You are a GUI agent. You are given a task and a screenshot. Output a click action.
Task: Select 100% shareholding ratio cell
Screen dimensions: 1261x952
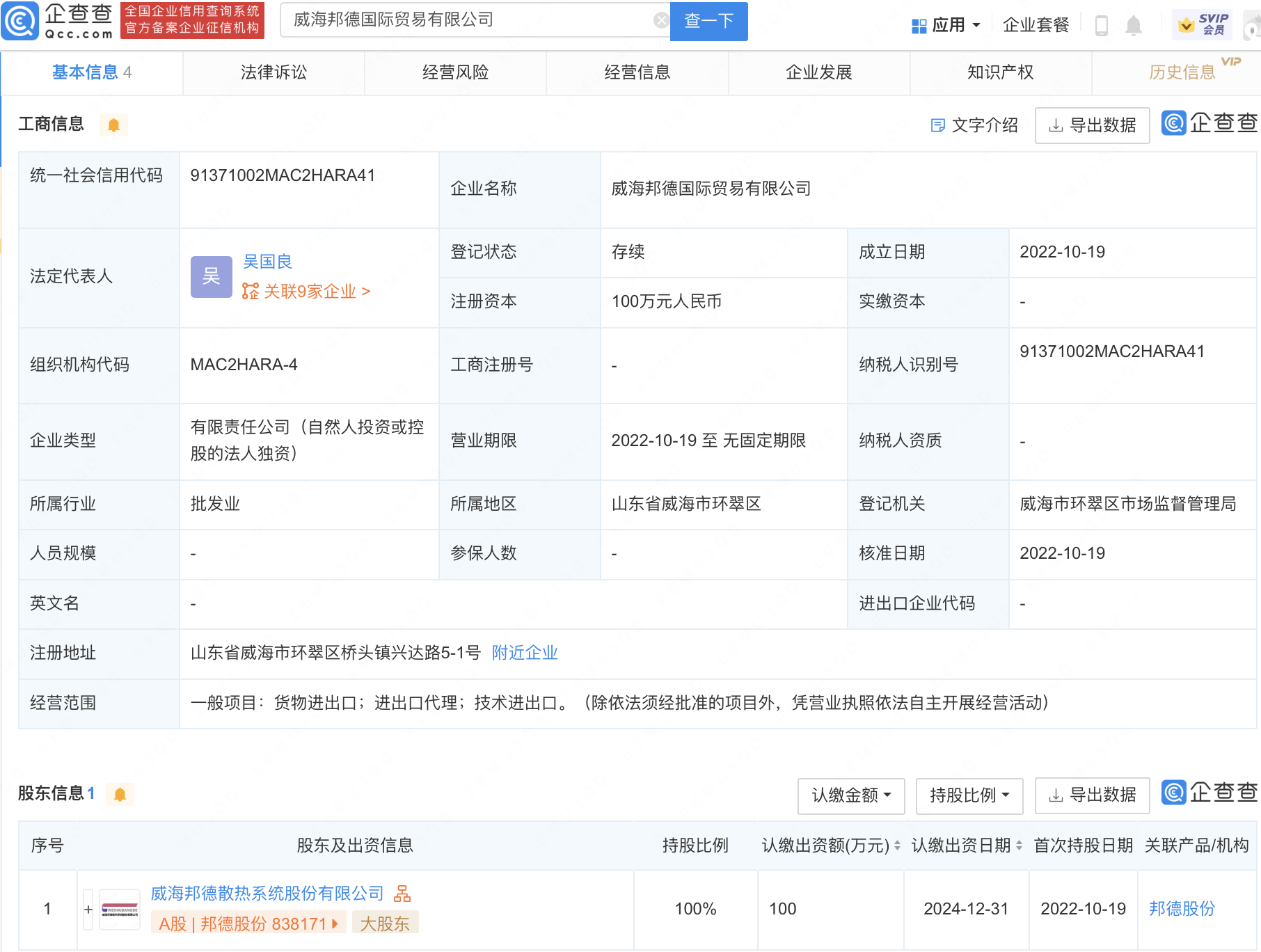(695, 909)
